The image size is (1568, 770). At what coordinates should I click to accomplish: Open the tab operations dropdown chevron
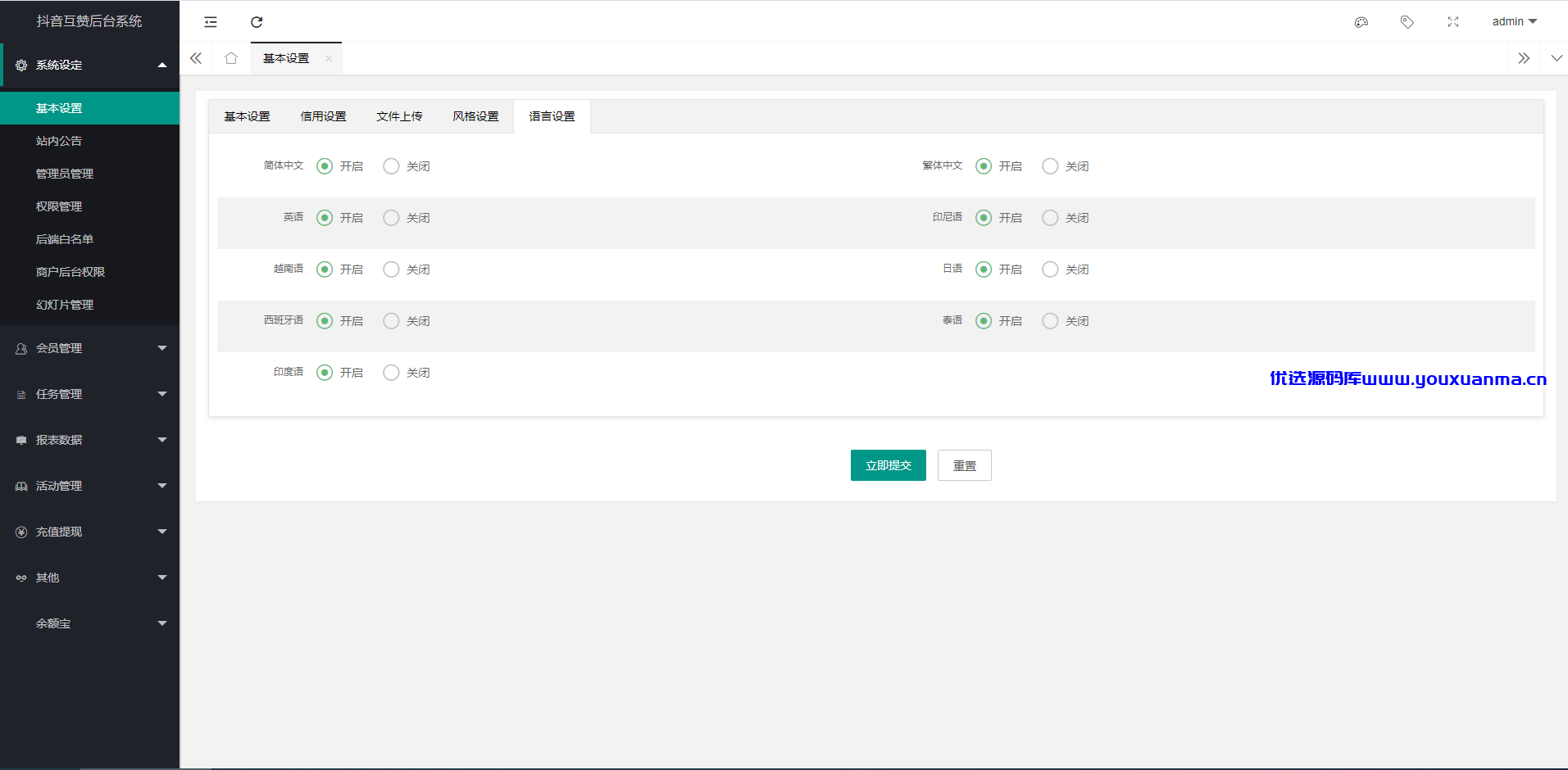(1557, 58)
